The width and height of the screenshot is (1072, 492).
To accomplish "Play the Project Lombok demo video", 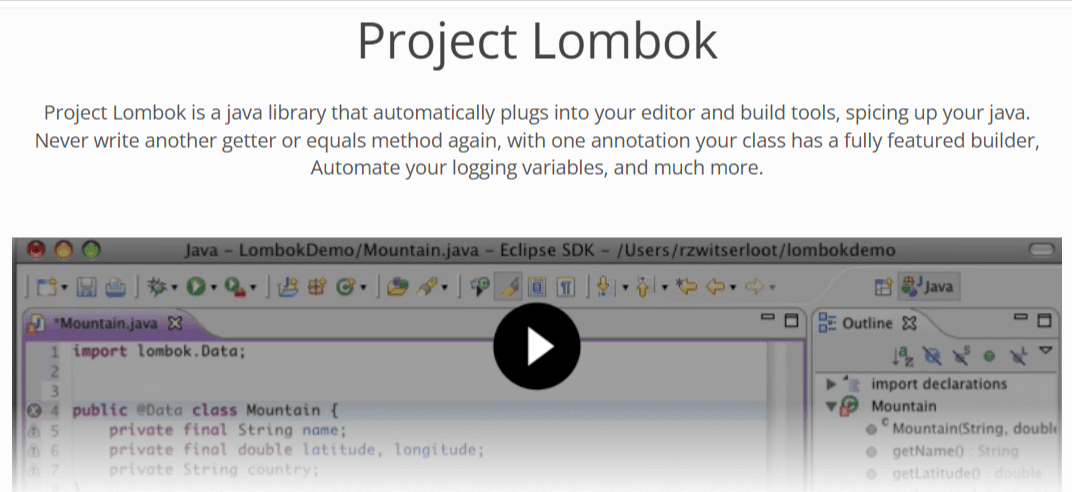I will (x=537, y=346).
